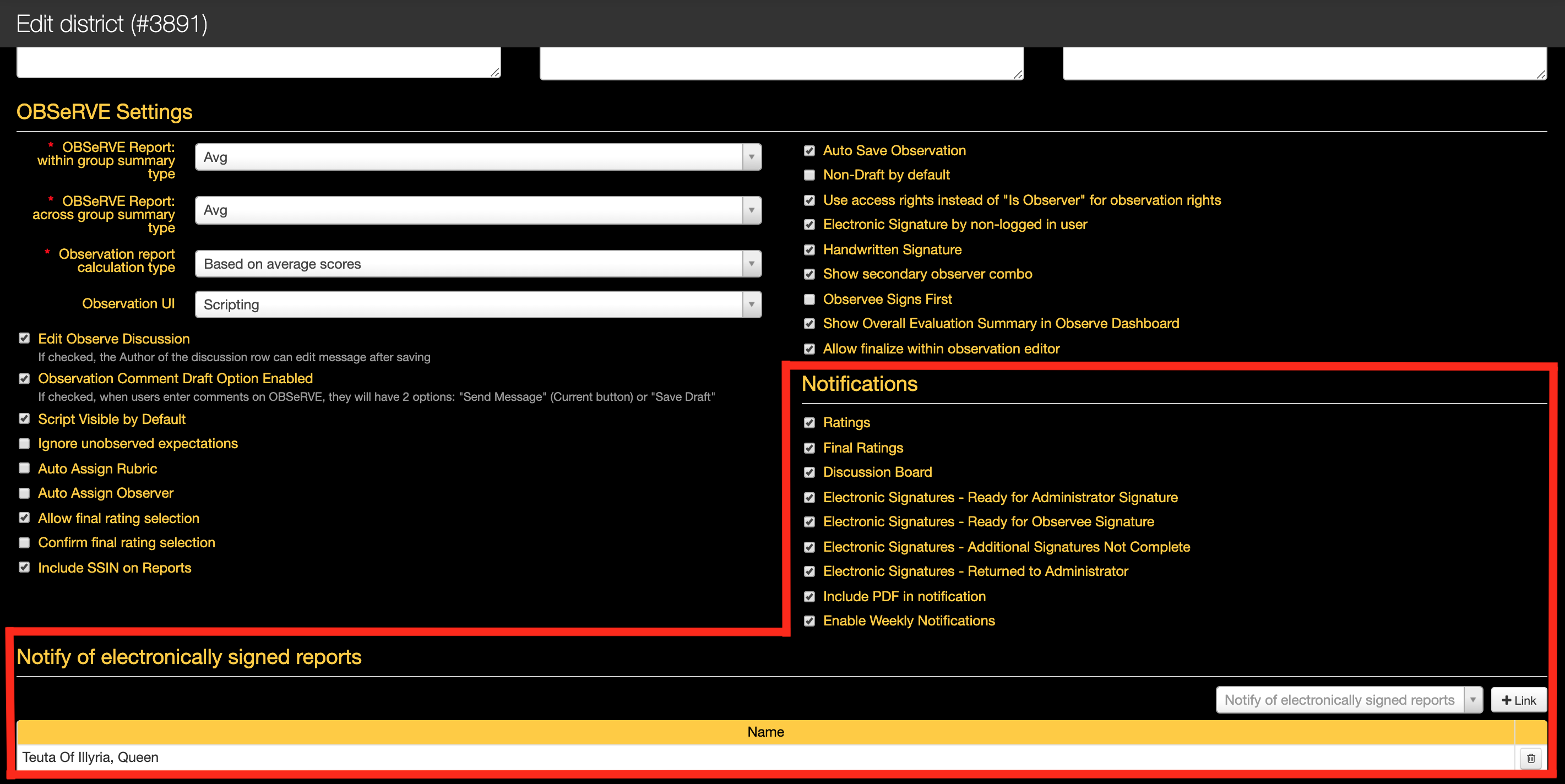Toggle Electronic Signature by non-logged in user
The image size is (1565, 784).
click(809, 225)
